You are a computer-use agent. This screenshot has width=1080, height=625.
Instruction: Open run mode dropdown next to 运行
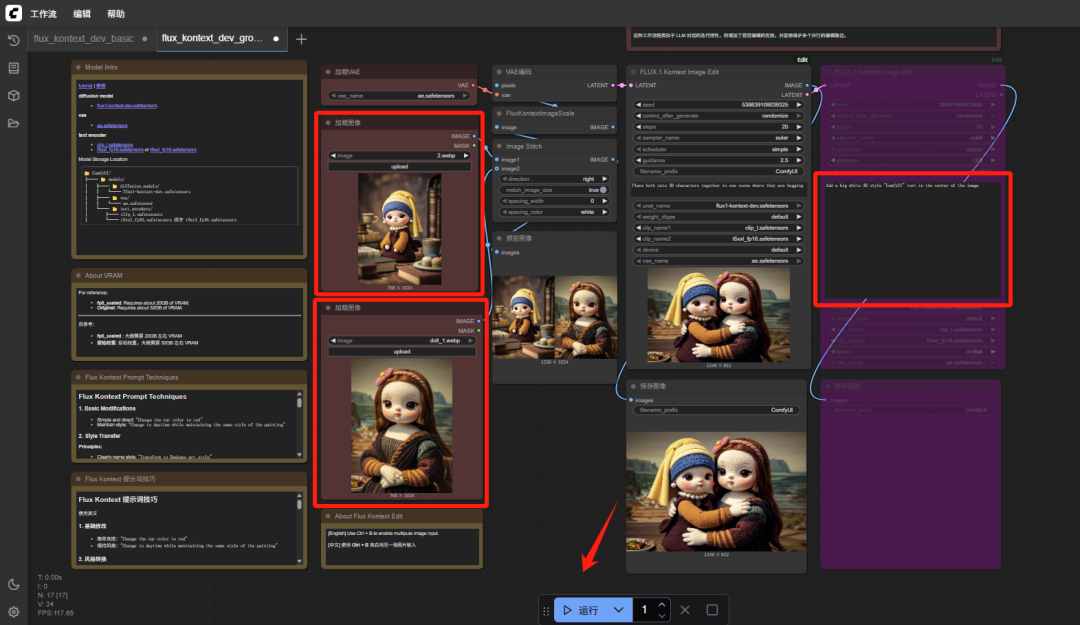click(x=619, y=610)
